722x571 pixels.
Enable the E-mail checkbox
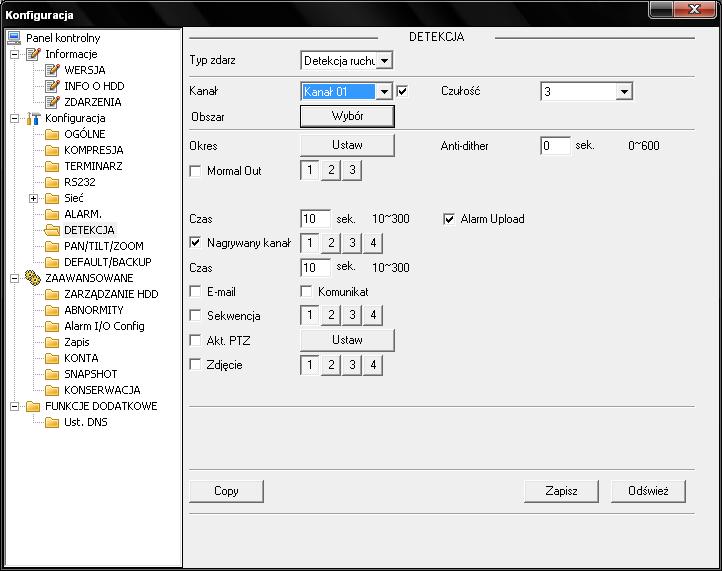(195, 292)
